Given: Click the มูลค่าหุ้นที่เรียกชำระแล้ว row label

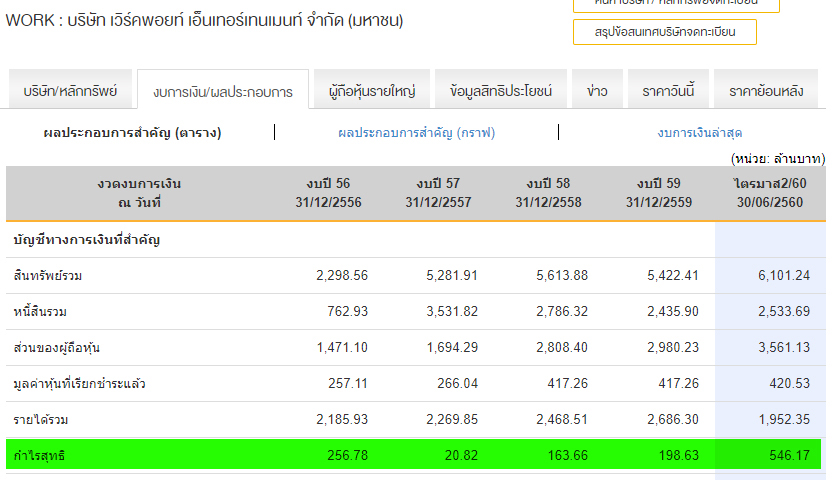Looking at the screenshot, I should [x=80, y=384].
